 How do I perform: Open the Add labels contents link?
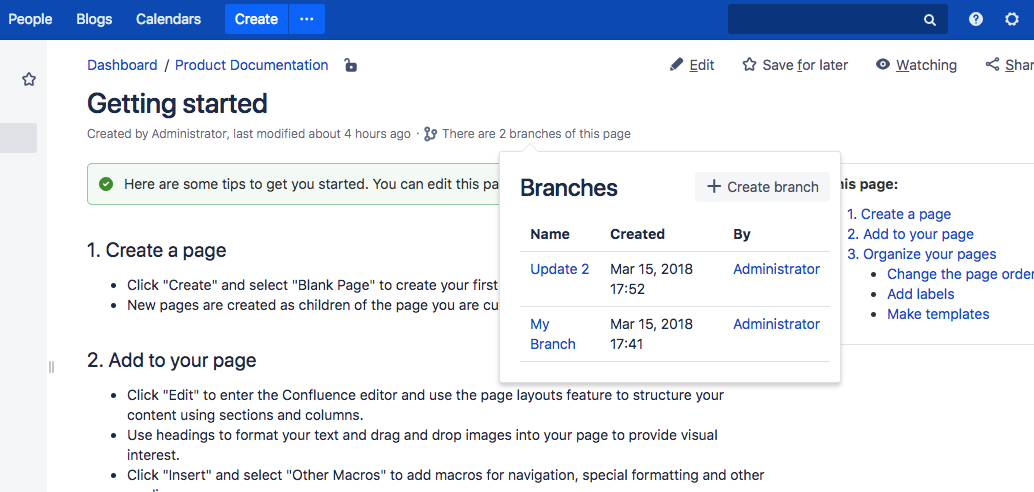click(921, 294)
